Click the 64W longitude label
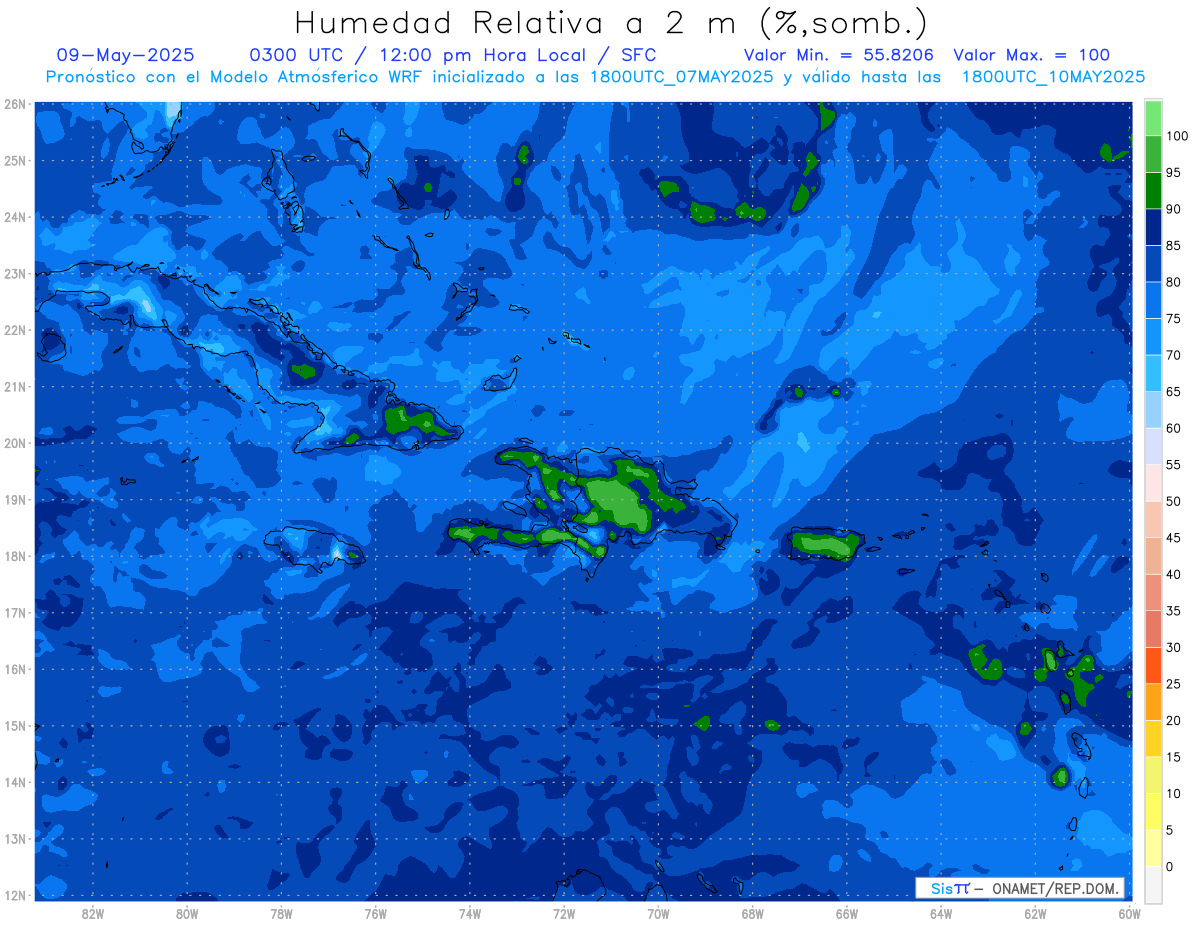Screen dimensions: 1200x927 941,913
